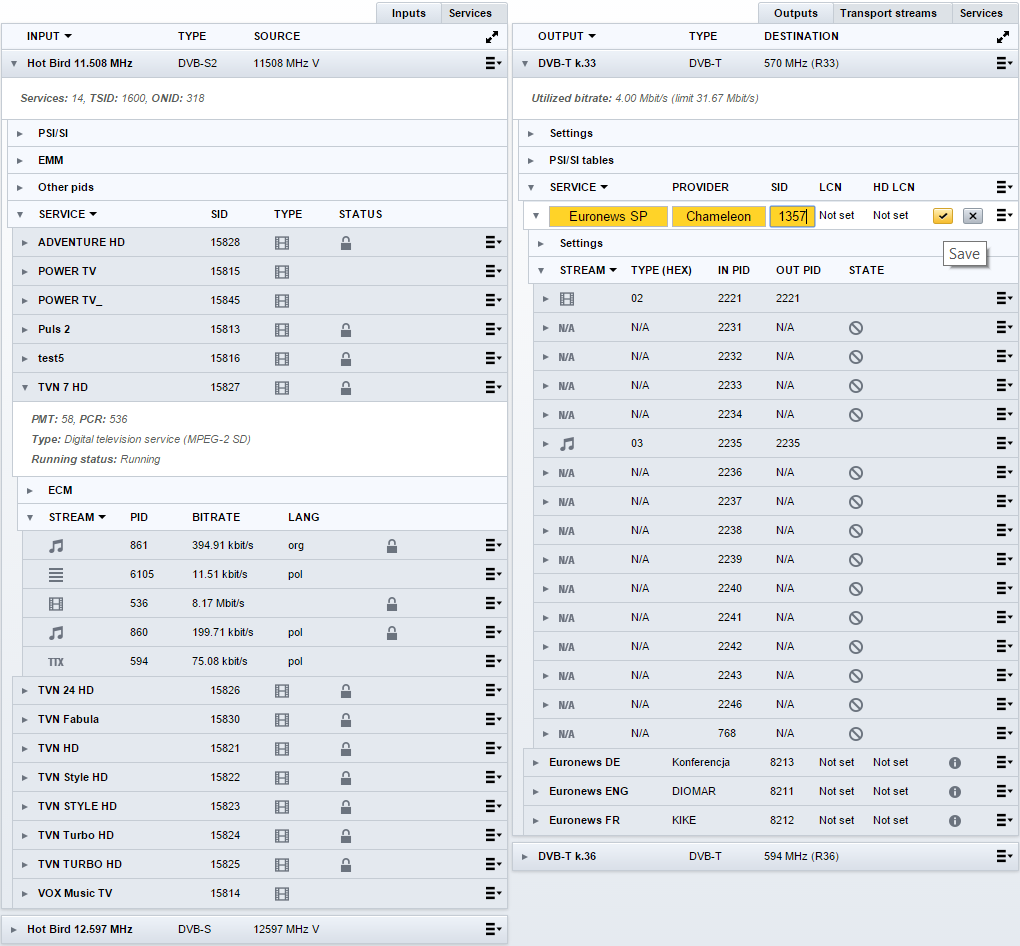Cancel the Euronews SP service edit
1020x946 pixels.
pos(973,216)
